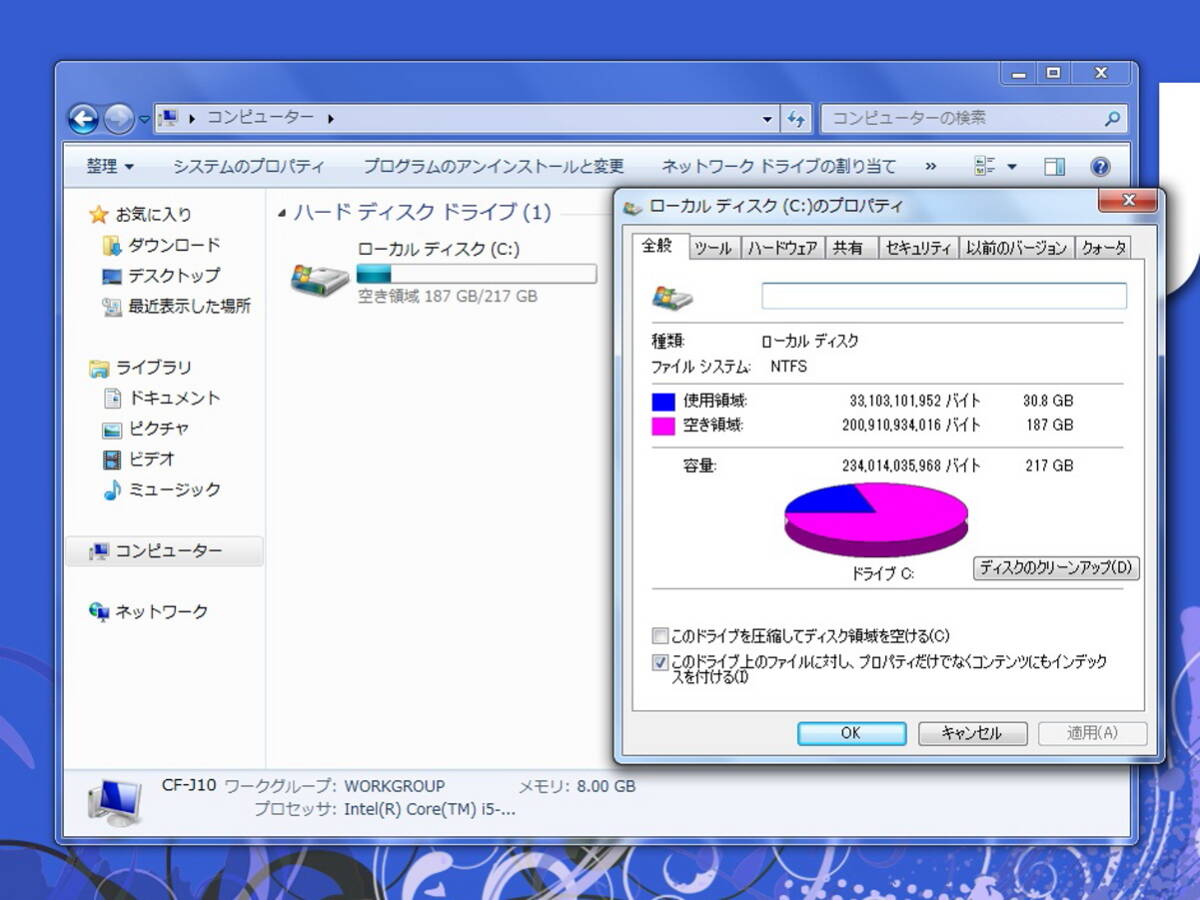Click the 33,103,101,952 バイト value
The width and height of the screenshot is (1200, 900).
pyautogui.click(x=915, y=401)
